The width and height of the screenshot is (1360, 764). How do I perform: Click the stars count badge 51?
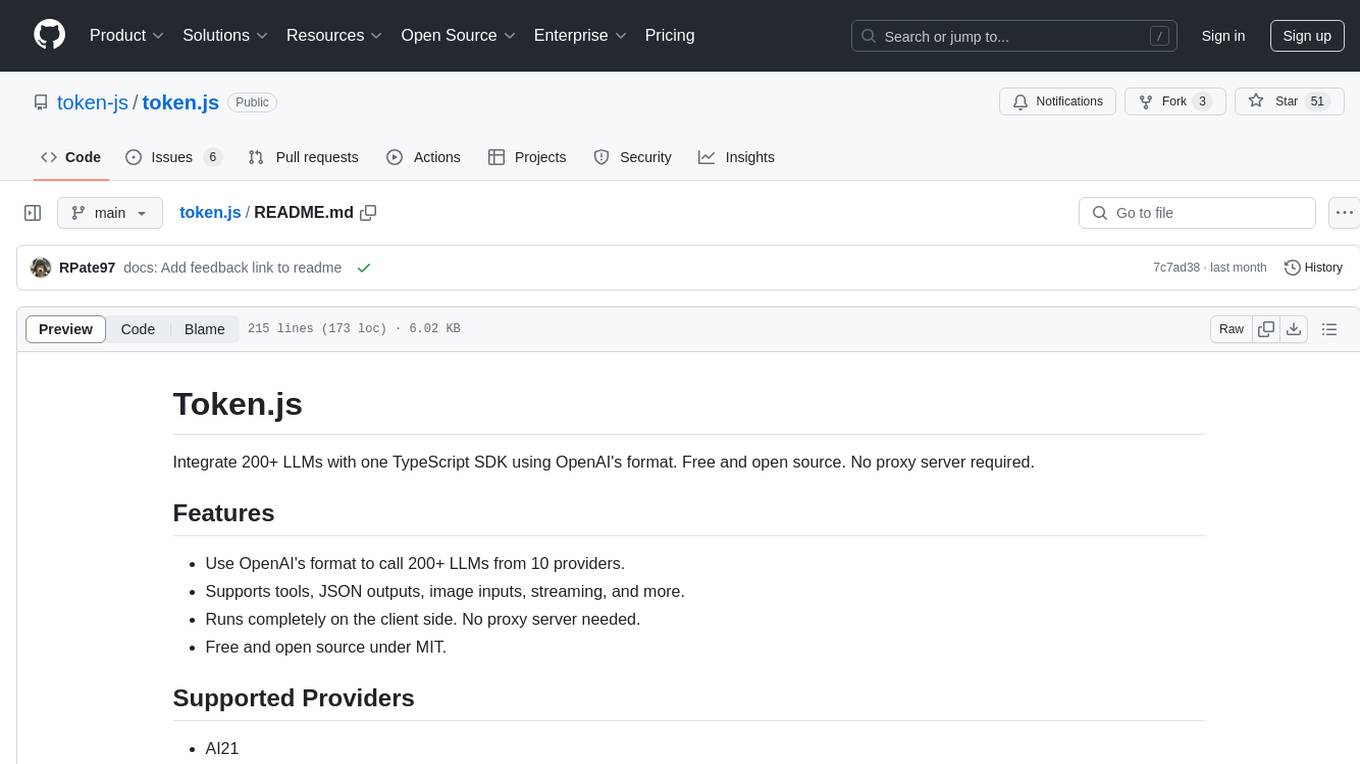point(1317,101)
